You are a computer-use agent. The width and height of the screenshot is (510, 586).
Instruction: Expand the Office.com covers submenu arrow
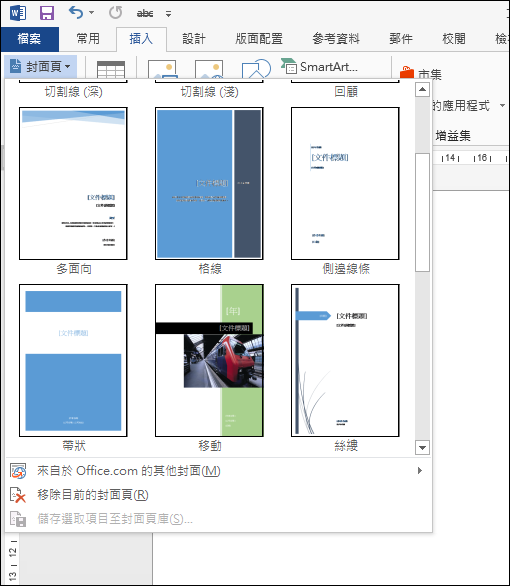point(420,471)
